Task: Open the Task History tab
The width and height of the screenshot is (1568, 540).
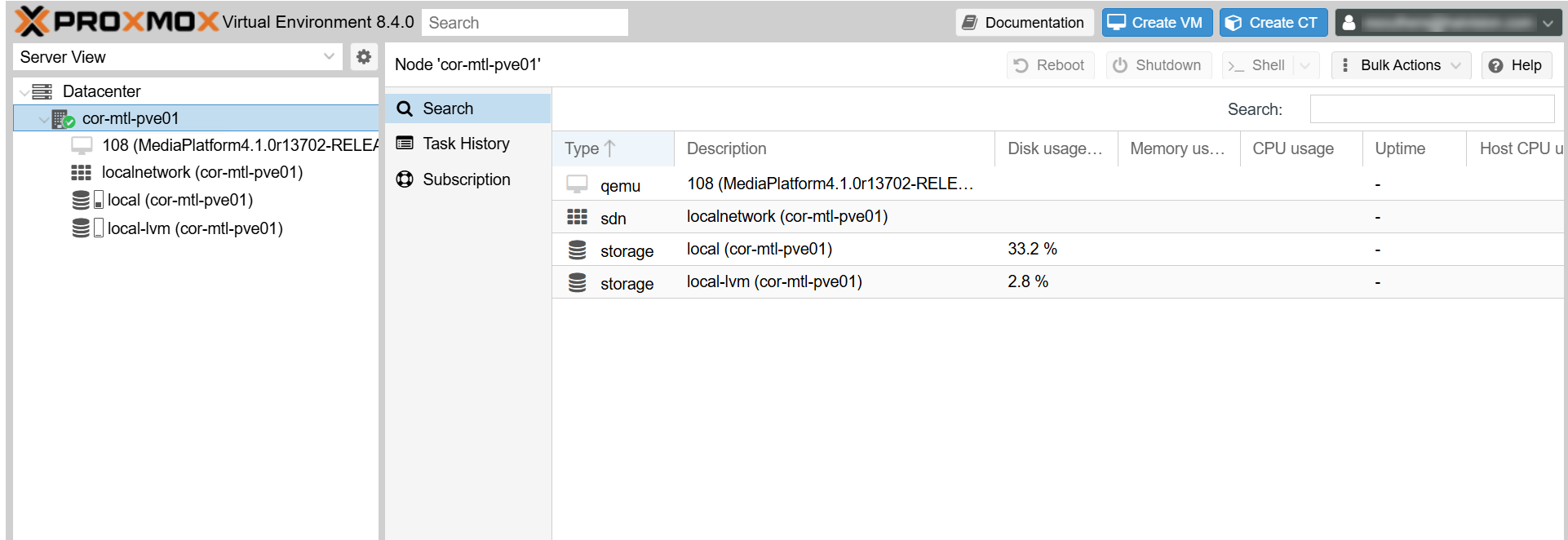Action: (x=466, y=144)
